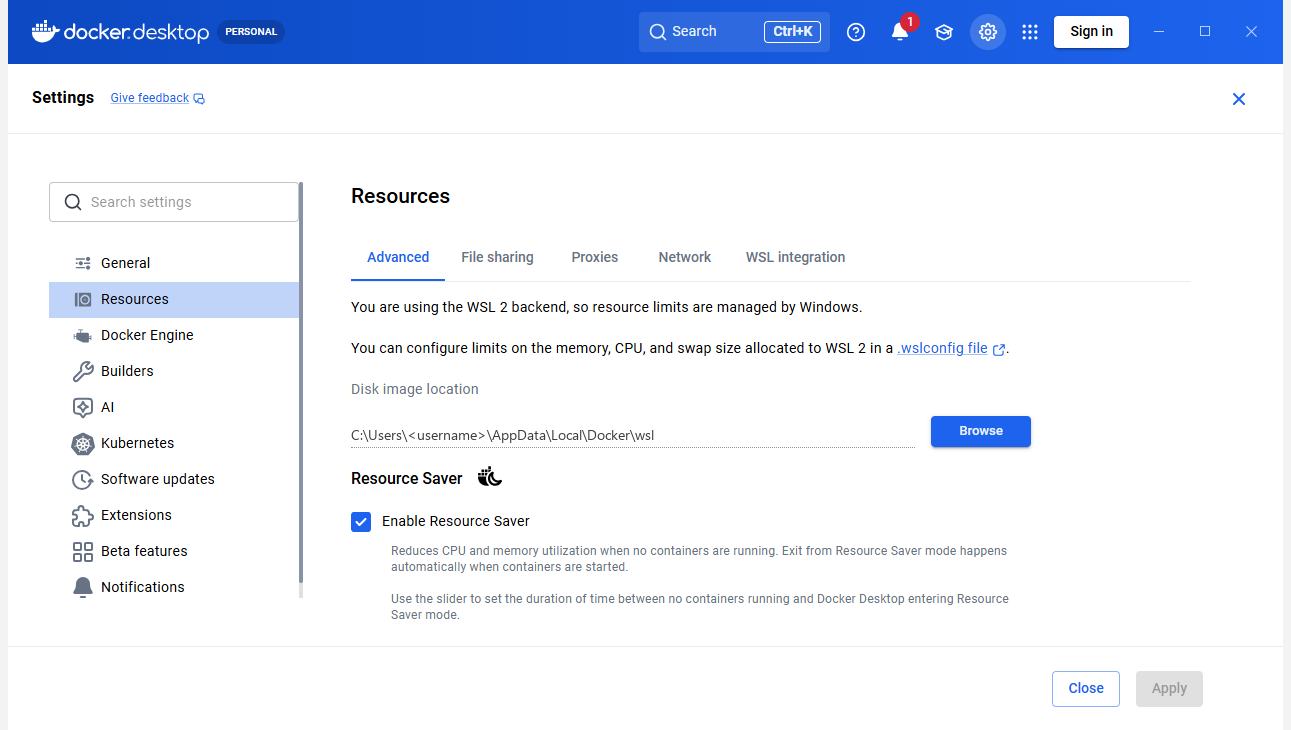Switch to the Advanced tab

(398, 257)
